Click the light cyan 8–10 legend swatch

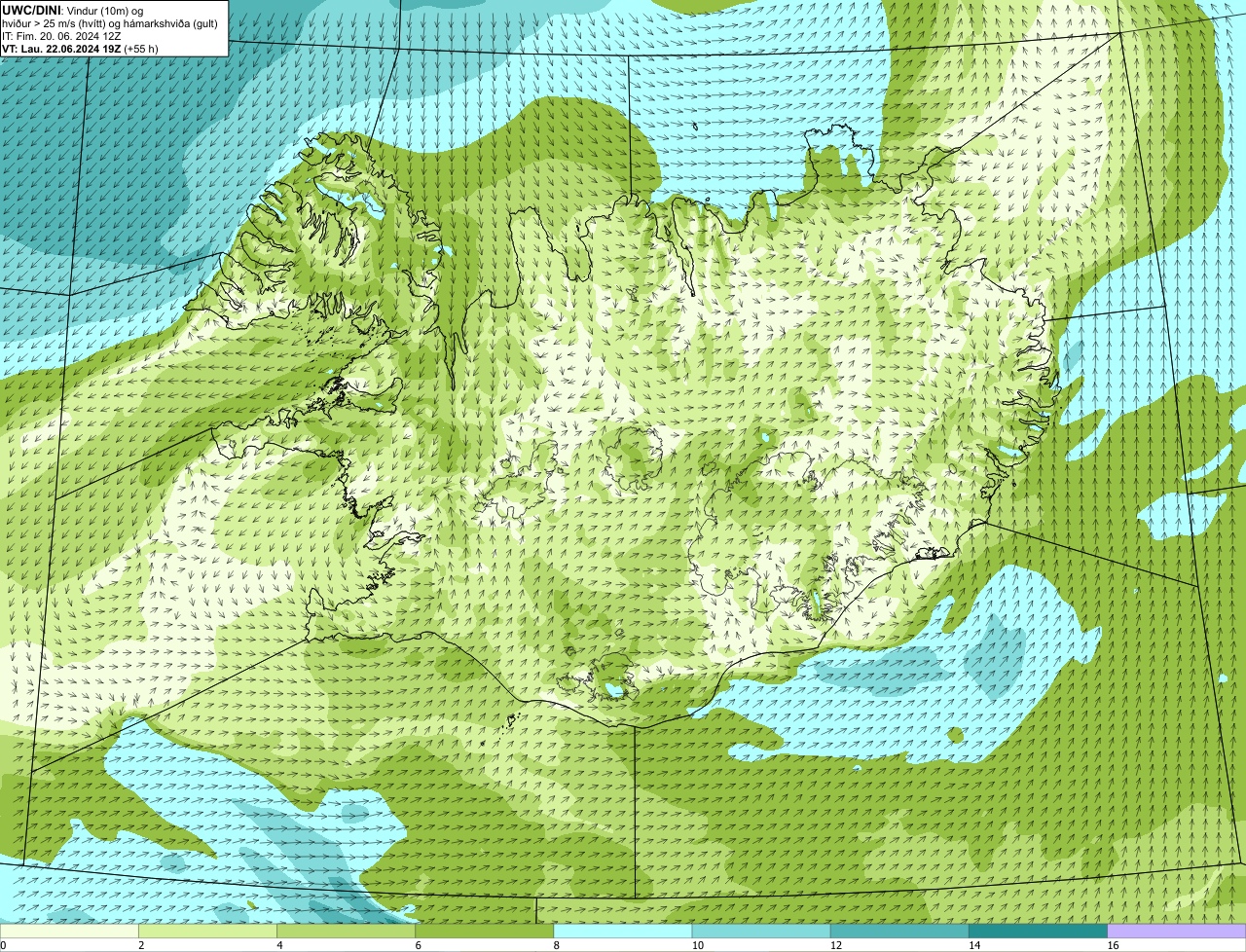tap(623, 932)
